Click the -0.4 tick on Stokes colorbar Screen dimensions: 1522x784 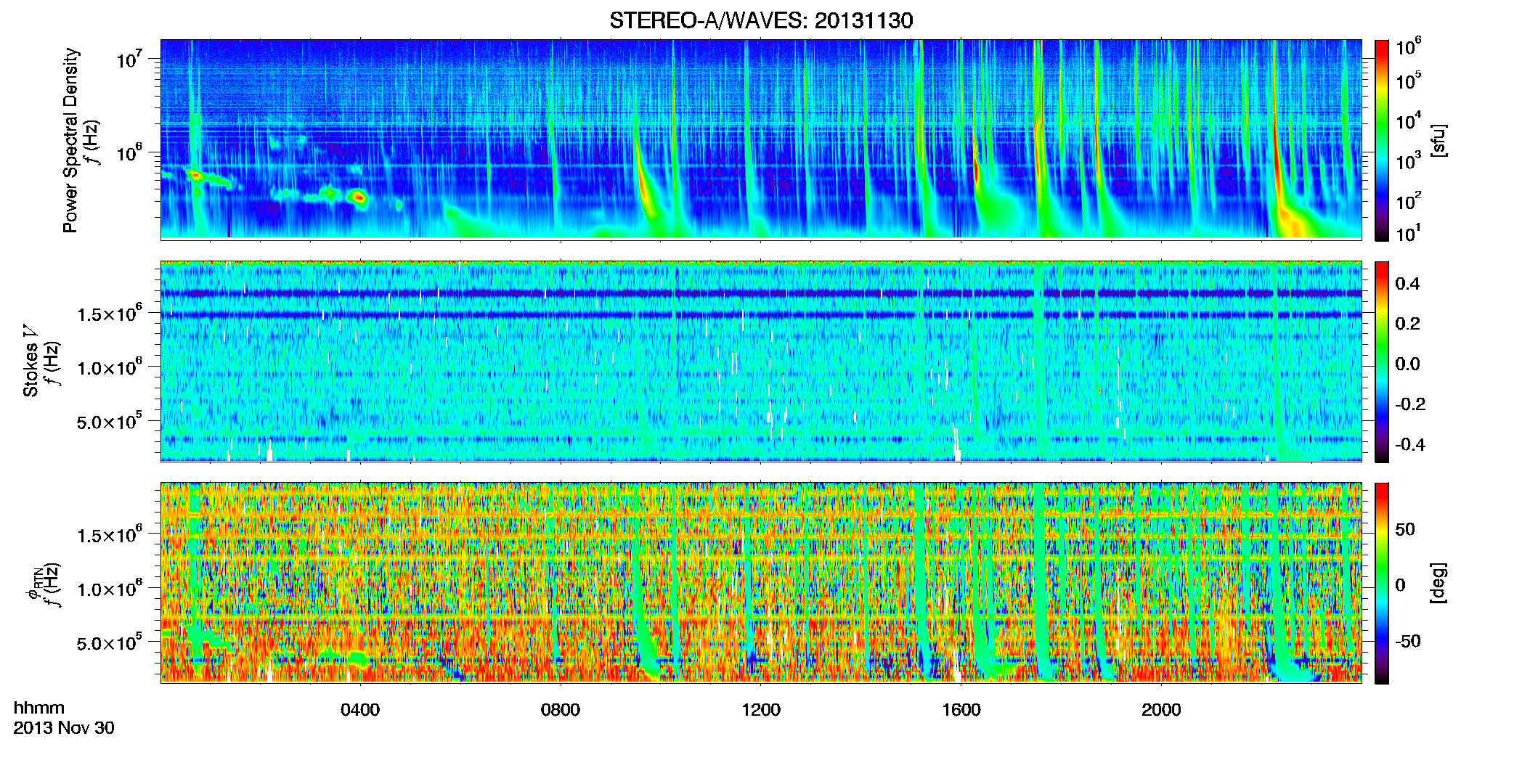click(x=1410, y=444)
